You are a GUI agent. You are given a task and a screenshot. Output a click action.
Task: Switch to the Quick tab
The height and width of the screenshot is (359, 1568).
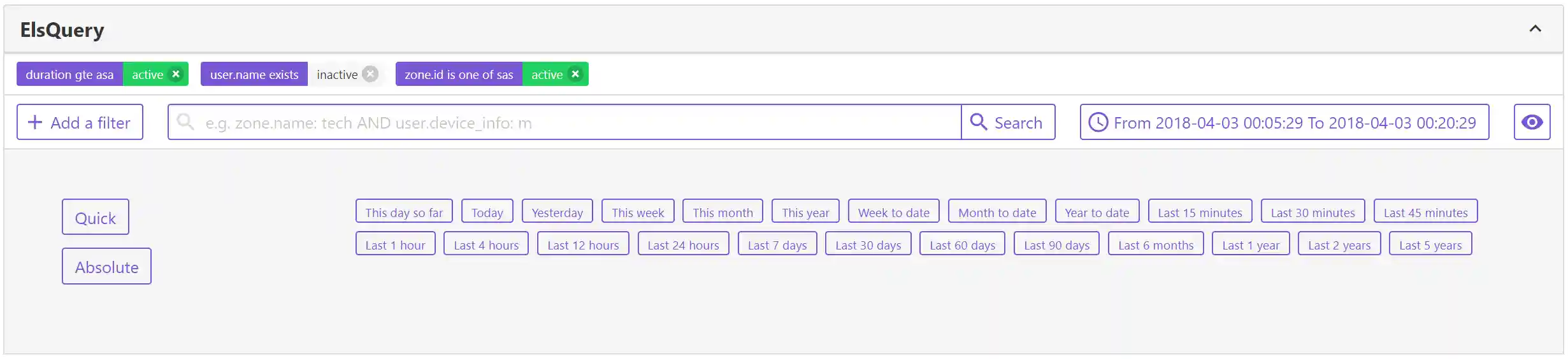tap(95, 218)
